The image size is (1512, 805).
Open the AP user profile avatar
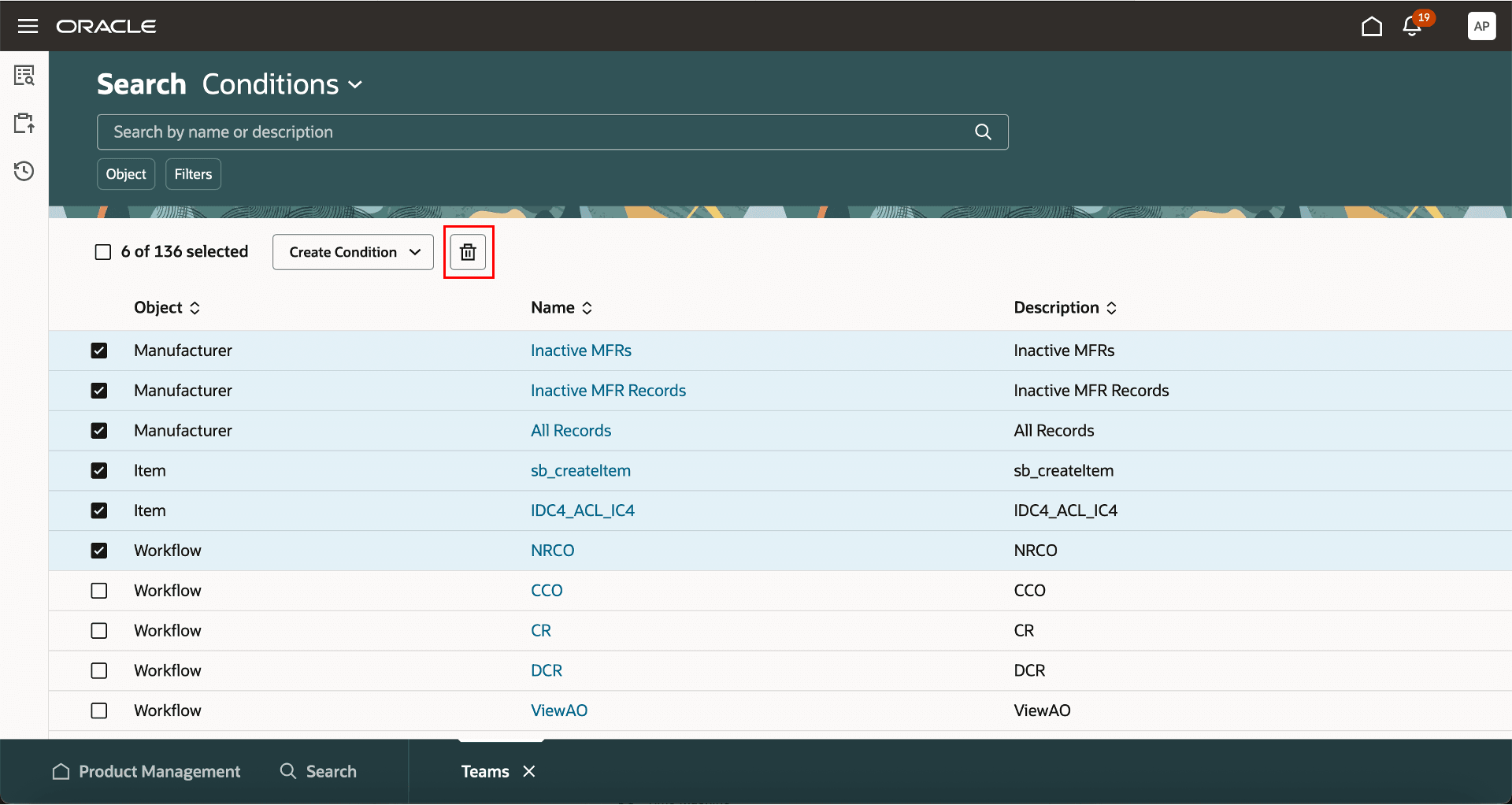[x=1481, y=25]
